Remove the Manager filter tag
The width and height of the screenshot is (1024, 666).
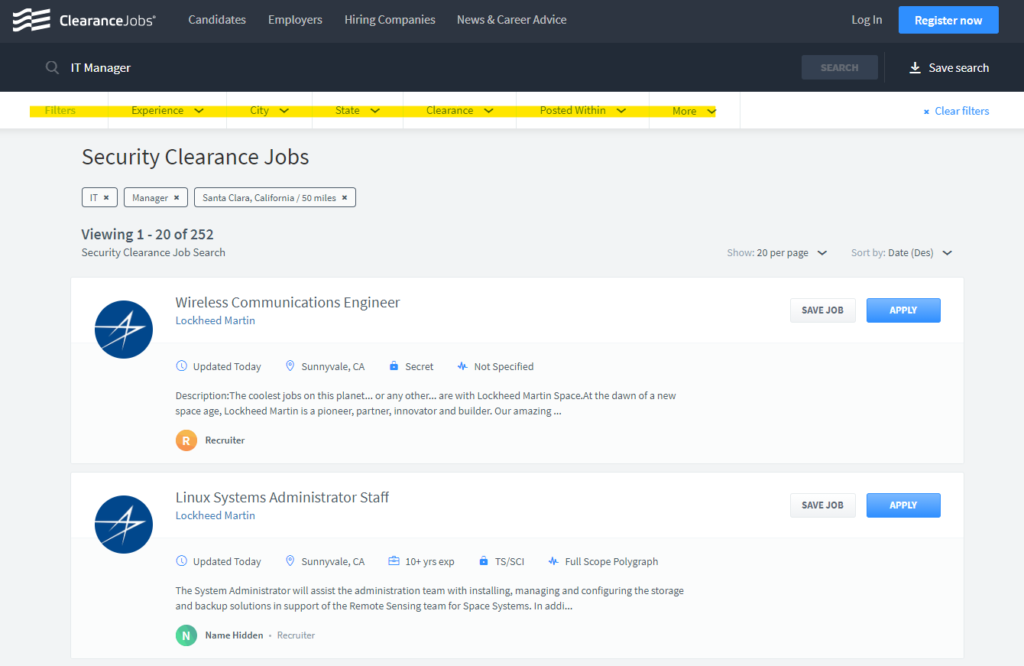click(176, 198)
